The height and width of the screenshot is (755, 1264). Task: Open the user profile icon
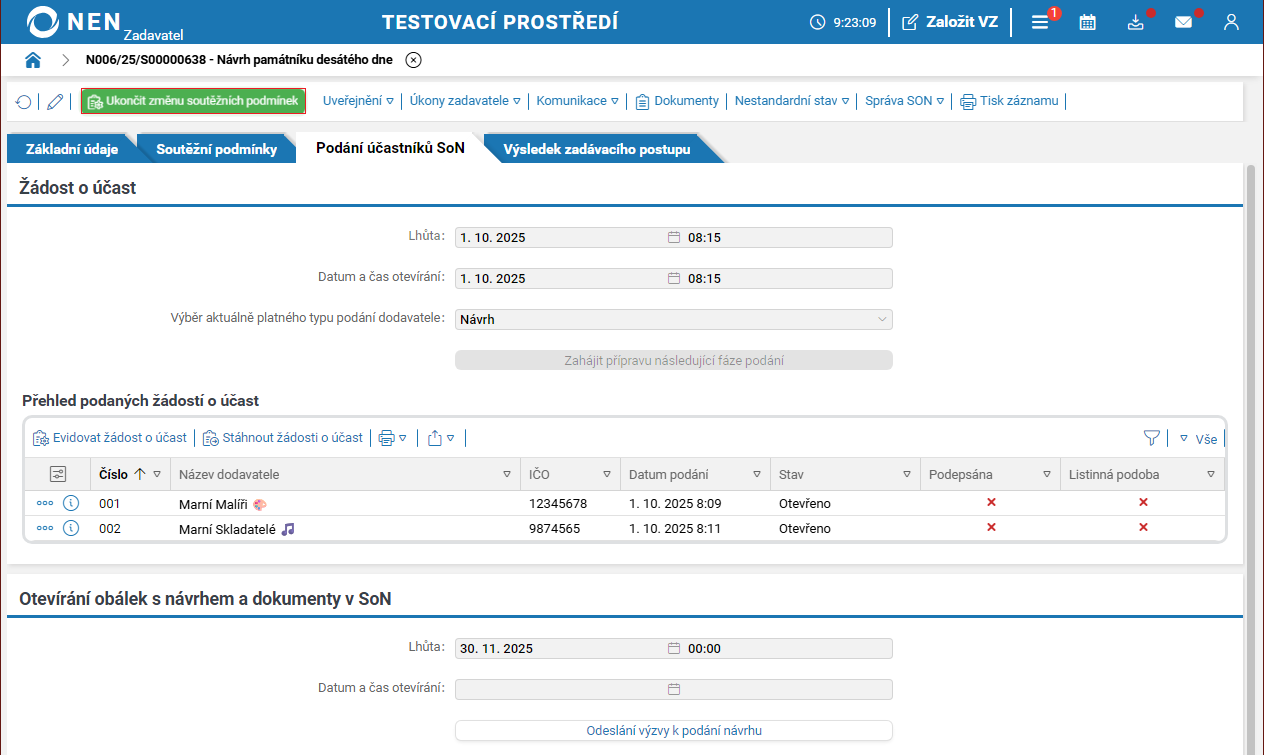pos(1231,22)
